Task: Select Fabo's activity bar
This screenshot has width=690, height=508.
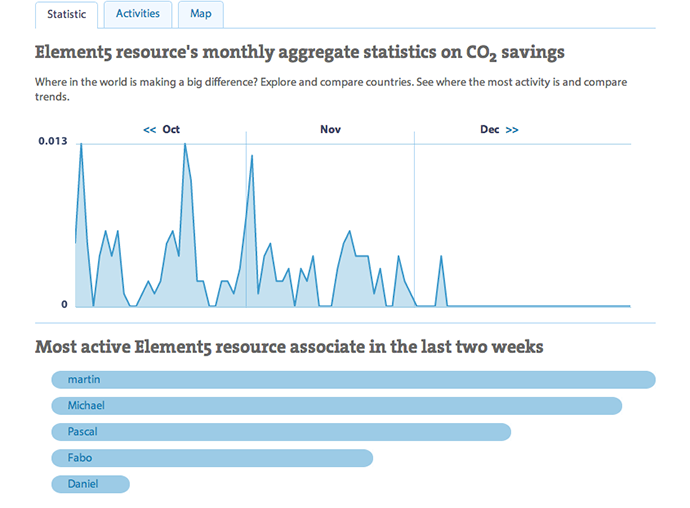Action: tap(212, 458)
